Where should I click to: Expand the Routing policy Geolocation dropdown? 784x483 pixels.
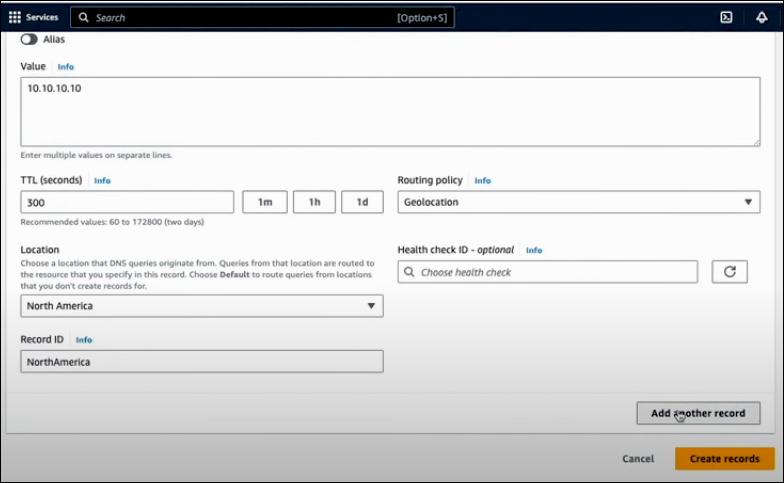tap(578, 202)
